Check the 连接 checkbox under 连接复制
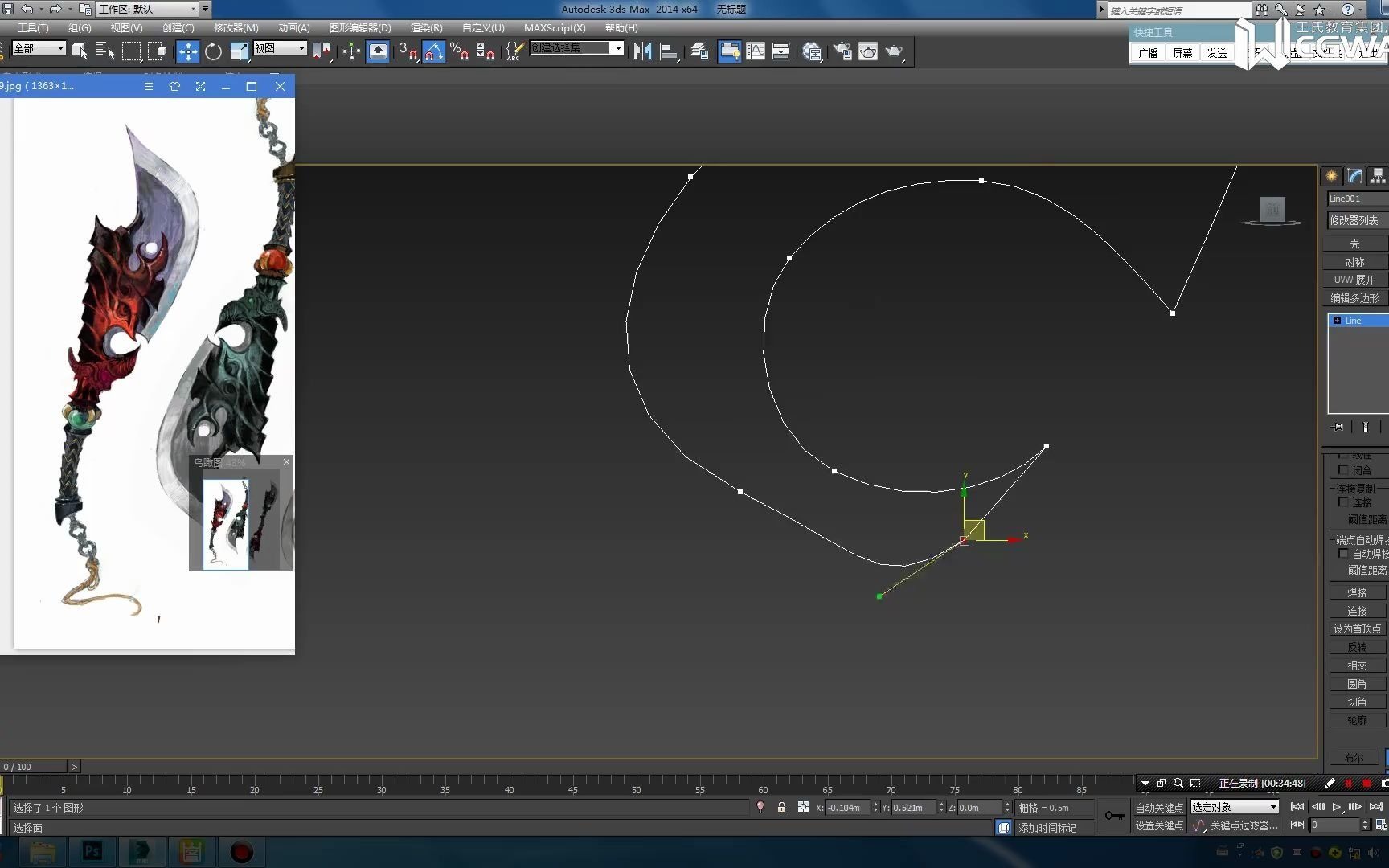 point(1344,502)
